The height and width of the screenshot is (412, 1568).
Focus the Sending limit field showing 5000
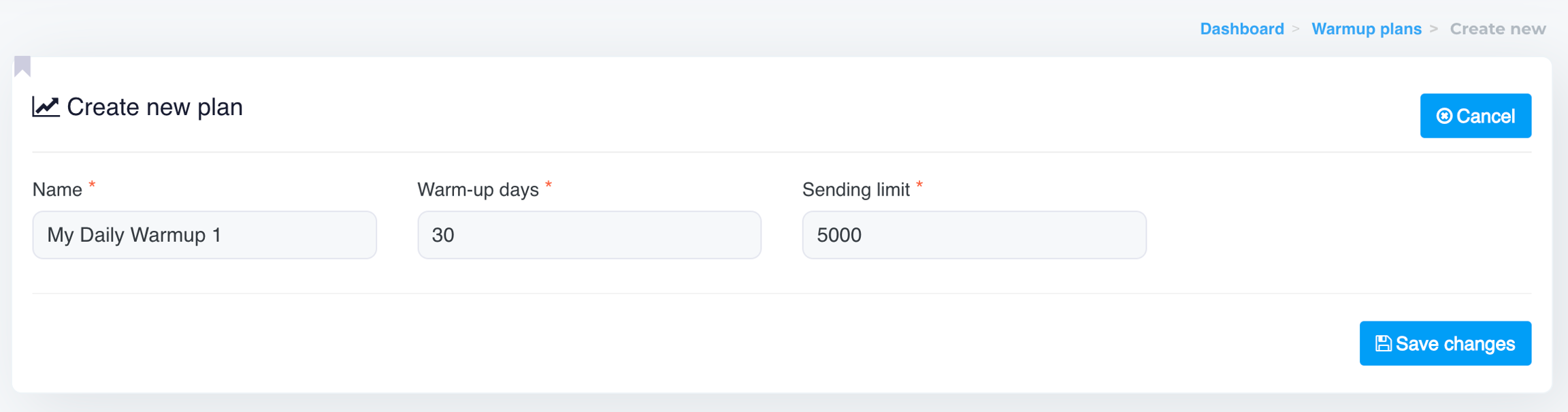pos(974,235)
